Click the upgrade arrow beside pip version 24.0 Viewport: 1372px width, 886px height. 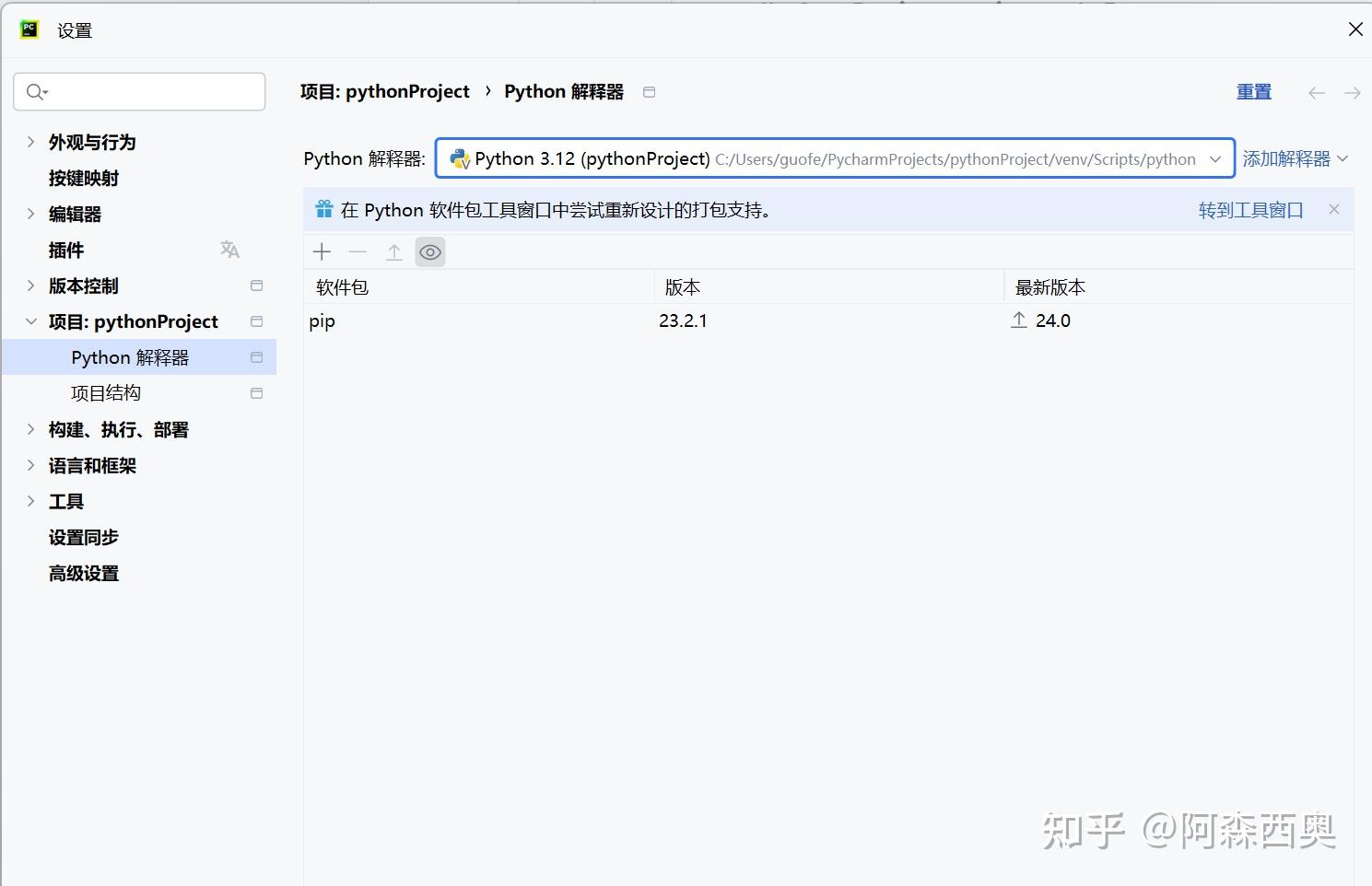(x=1018, y=320)
